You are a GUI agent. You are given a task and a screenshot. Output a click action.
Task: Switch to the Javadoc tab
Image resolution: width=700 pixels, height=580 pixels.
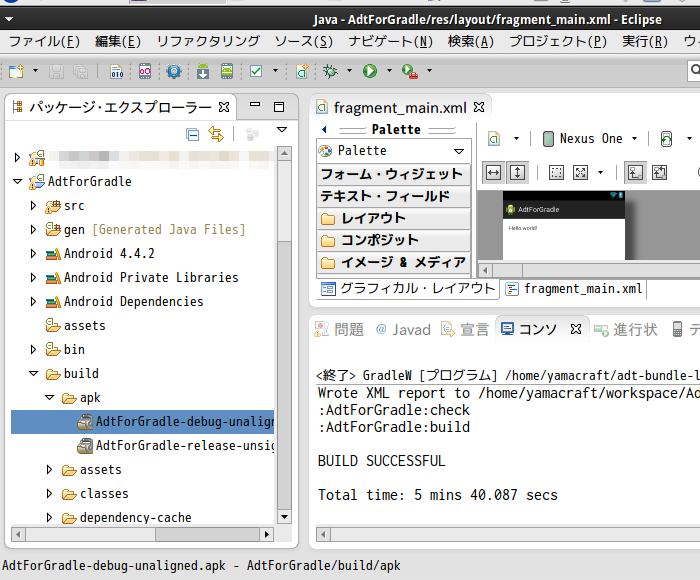click(403, 330)
